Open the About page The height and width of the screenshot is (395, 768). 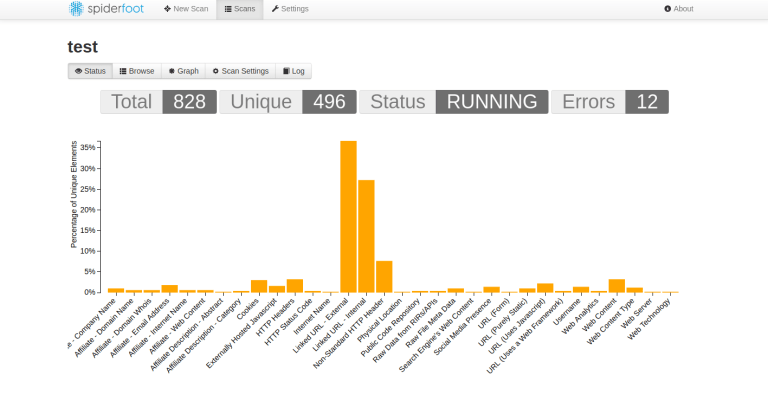click(x=679, y=9)
